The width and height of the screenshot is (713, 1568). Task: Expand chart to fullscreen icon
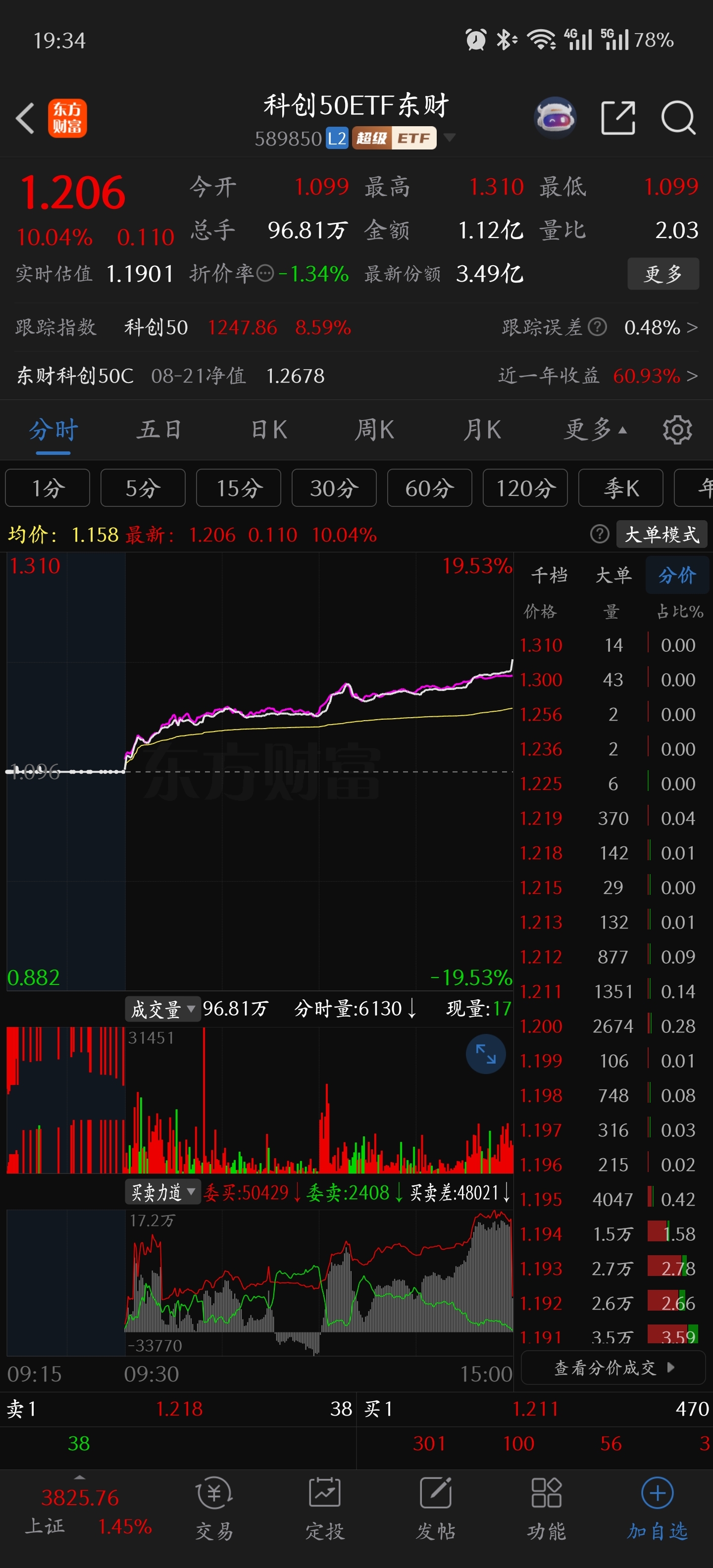point(485,1054)
